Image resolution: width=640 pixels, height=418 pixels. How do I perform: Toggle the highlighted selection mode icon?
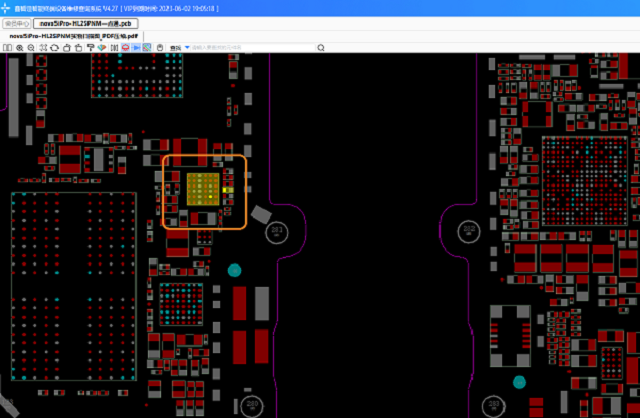(147, 47)
